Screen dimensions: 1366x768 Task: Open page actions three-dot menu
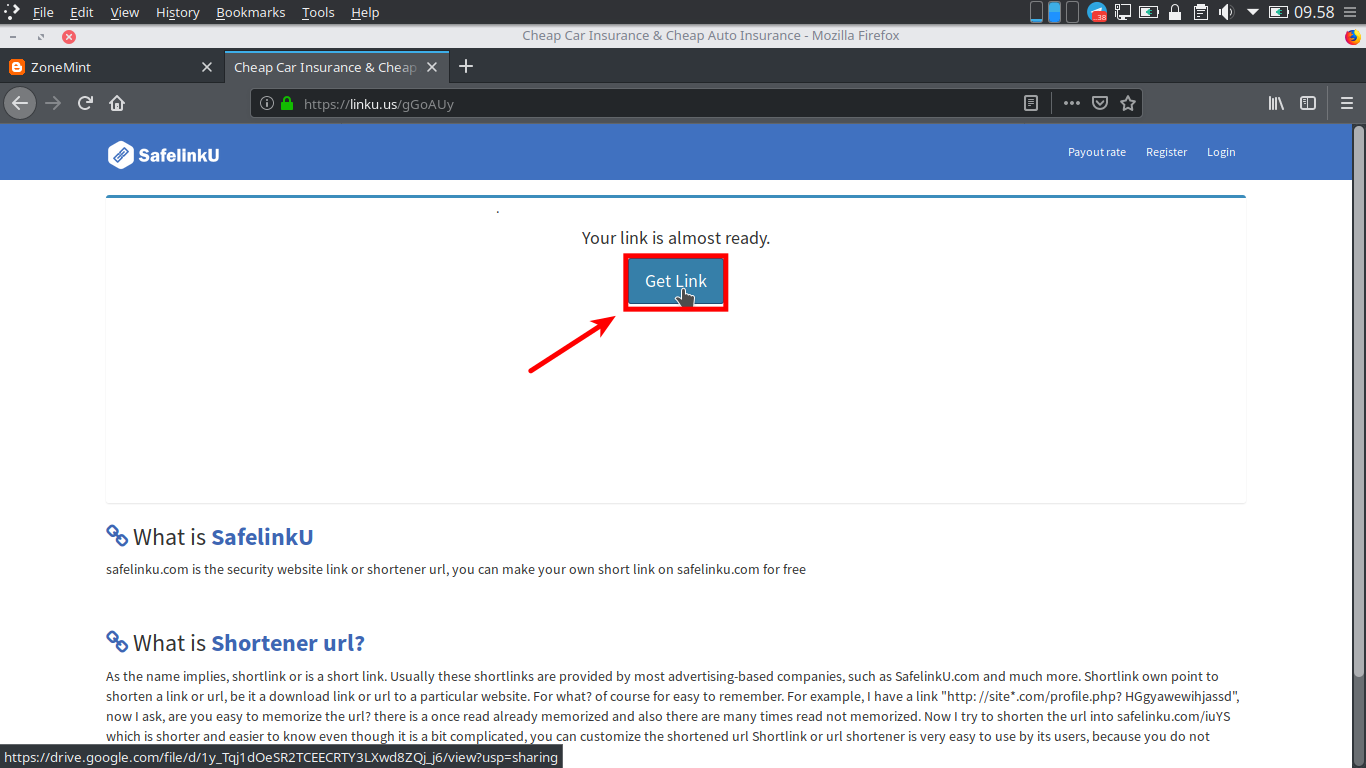[x=1072, y=103]
